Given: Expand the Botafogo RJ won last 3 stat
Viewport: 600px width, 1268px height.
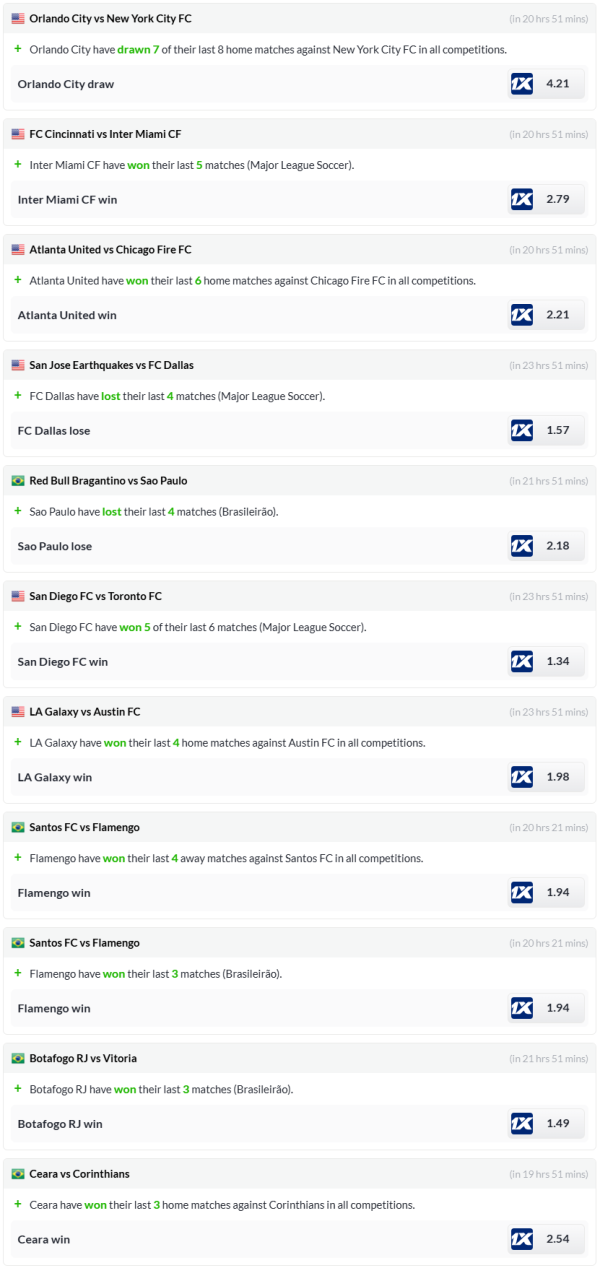Looking at the screenshot, I should [17, 1089].
